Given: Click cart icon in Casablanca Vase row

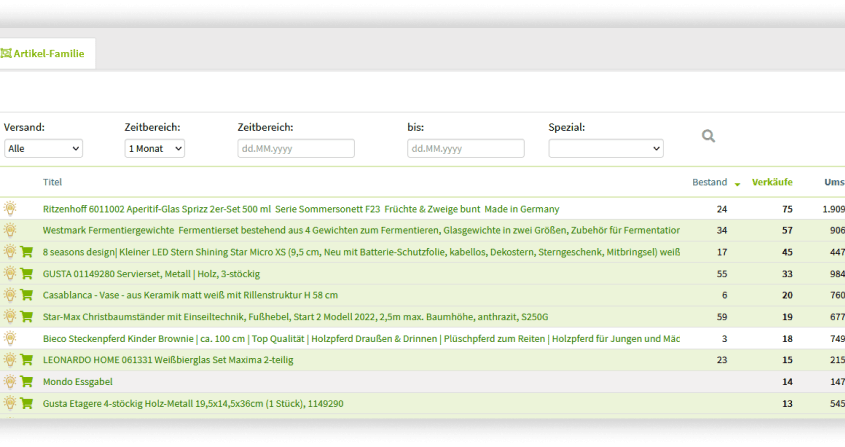Looking at the screenshot, I should click(26, 295).
